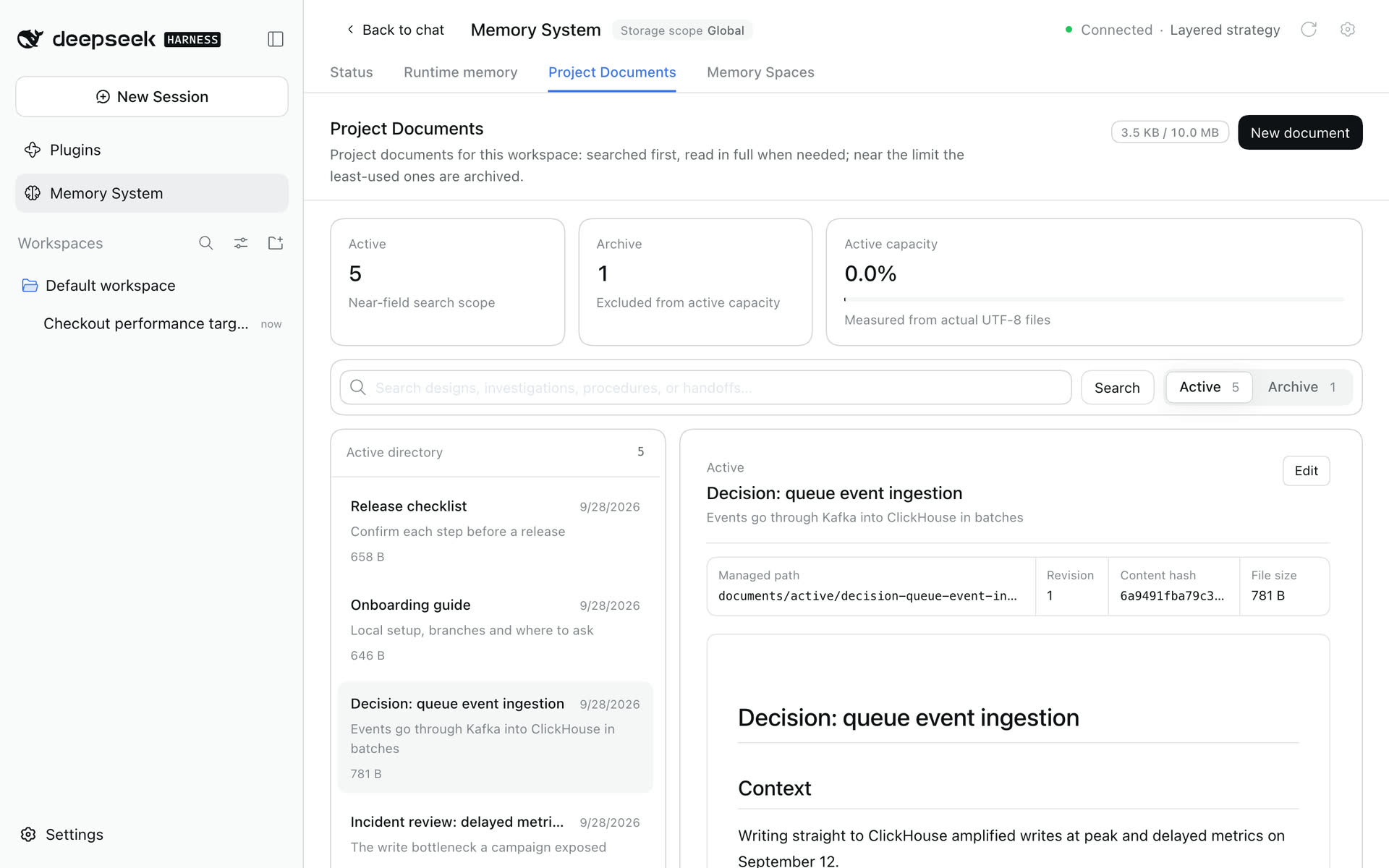The image size is (1389, 868).
Task: Open the Release checklist document
Action: click(x=495, y=531)
